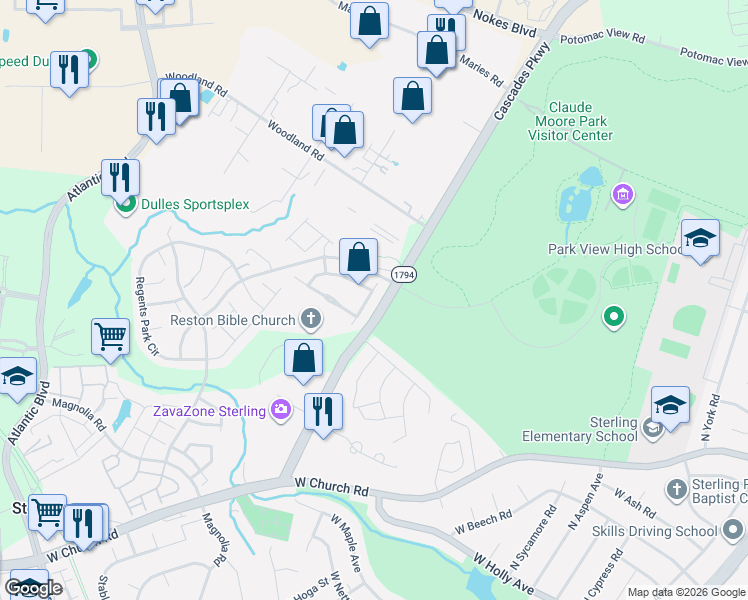Click the shopping bag marker near Nokes Blvd
This screenshot has height=600, width=748.
point(436,52)
